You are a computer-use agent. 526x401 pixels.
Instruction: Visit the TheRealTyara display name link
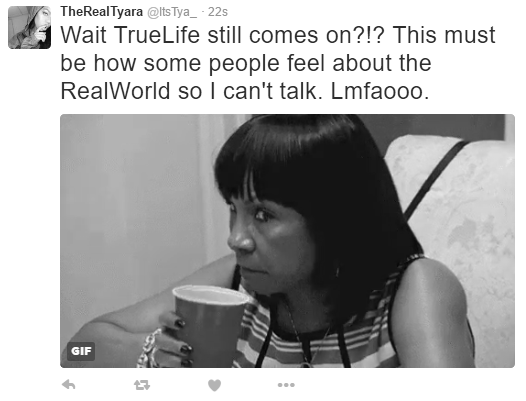pyautogui.click(x=102, y=12)
